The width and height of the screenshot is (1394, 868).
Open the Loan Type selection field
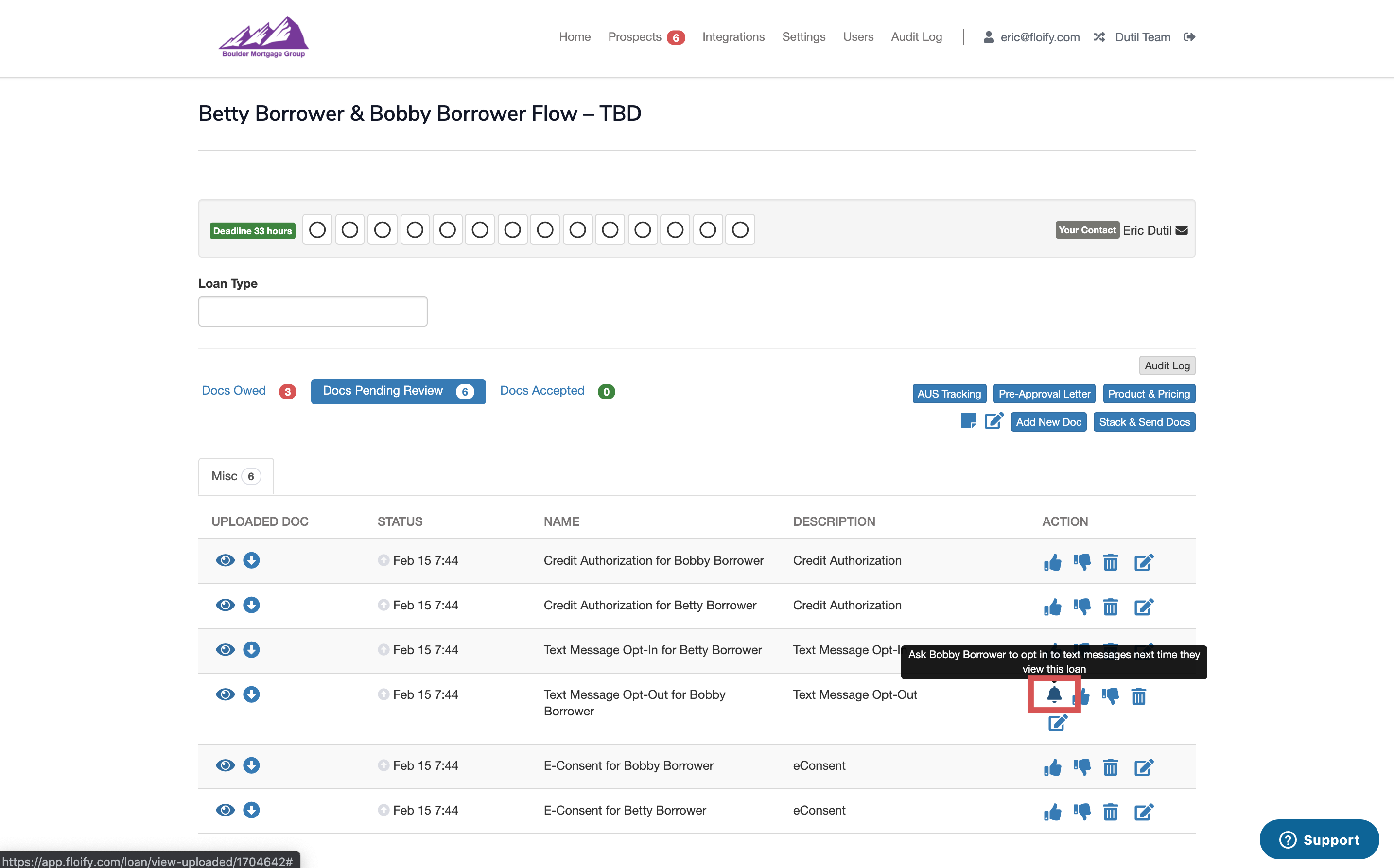tap(313, 311)
